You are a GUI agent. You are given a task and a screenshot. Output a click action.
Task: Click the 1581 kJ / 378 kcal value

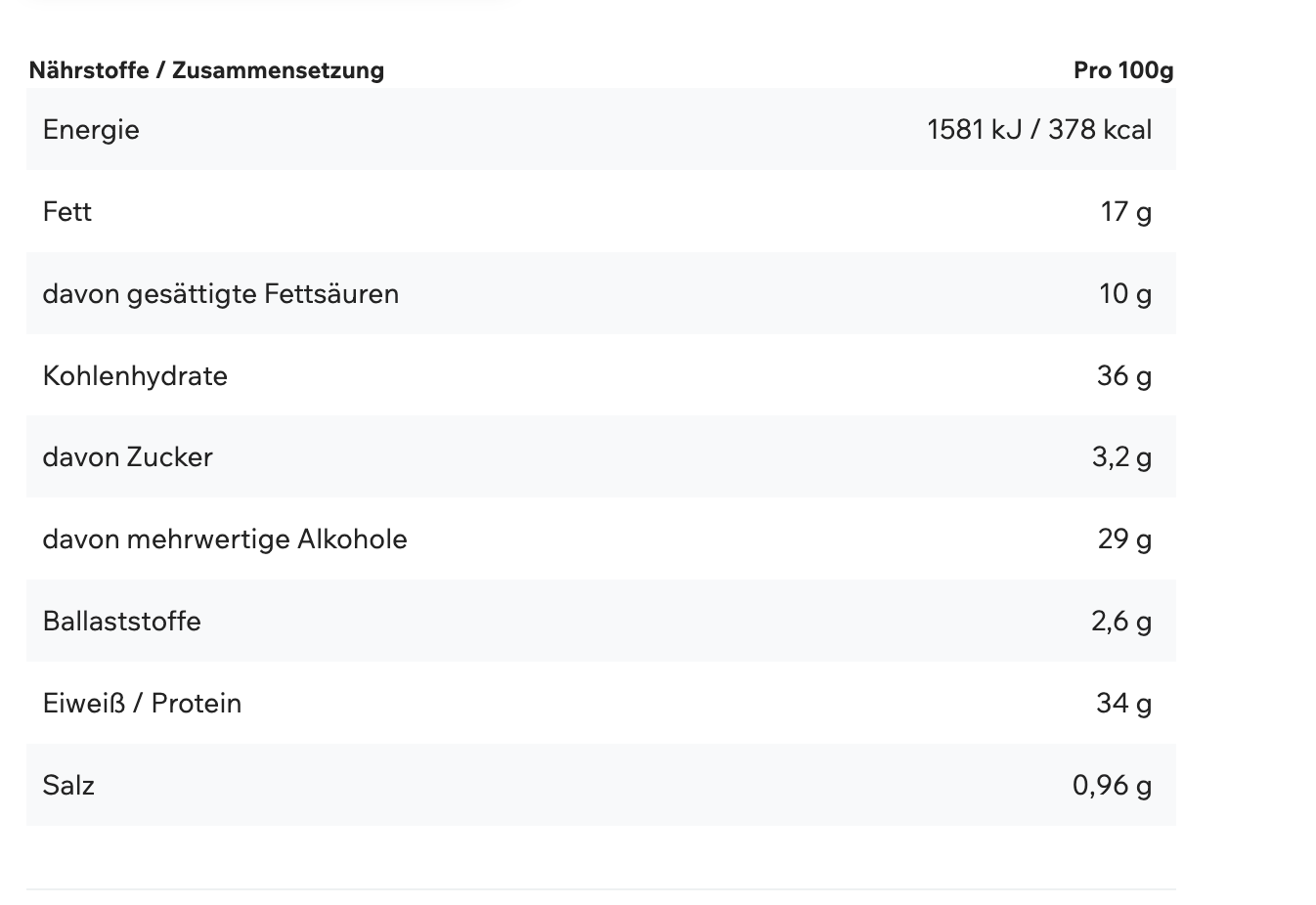(1038, 130)
